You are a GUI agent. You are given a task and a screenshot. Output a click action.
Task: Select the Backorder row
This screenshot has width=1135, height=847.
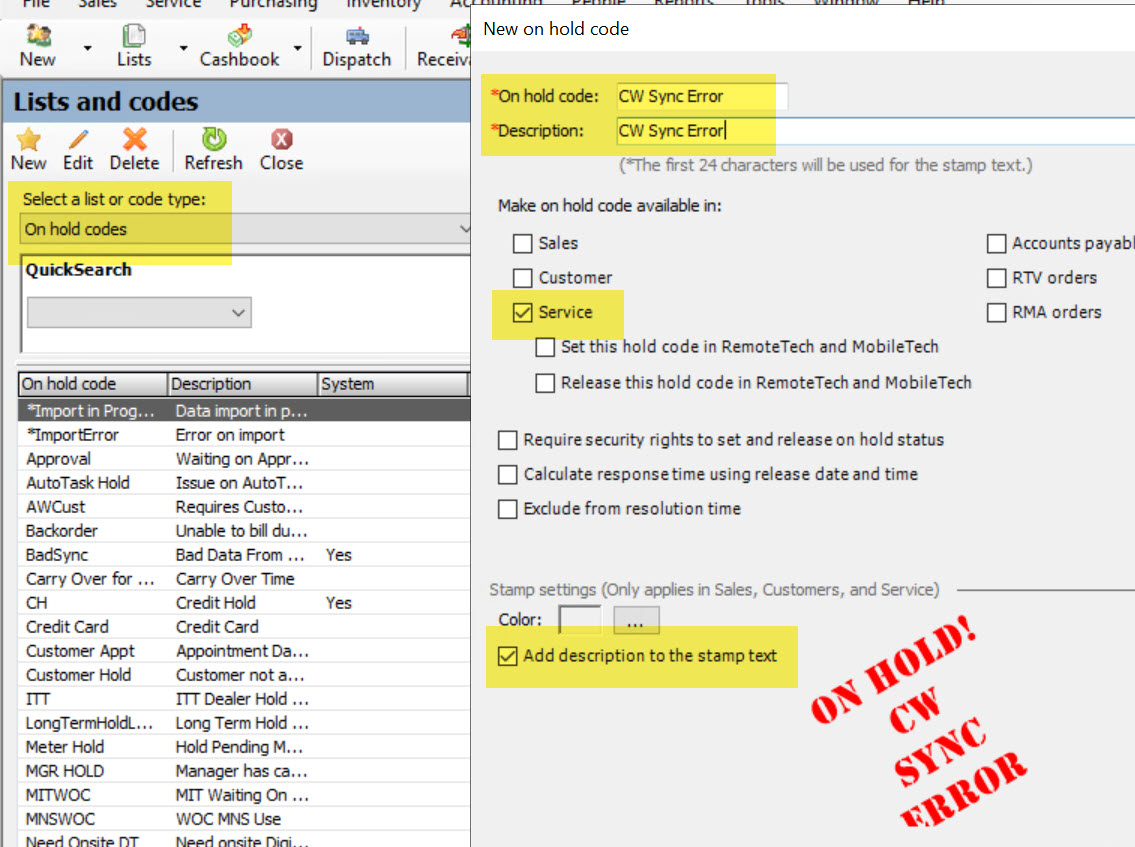pos(244,531)
